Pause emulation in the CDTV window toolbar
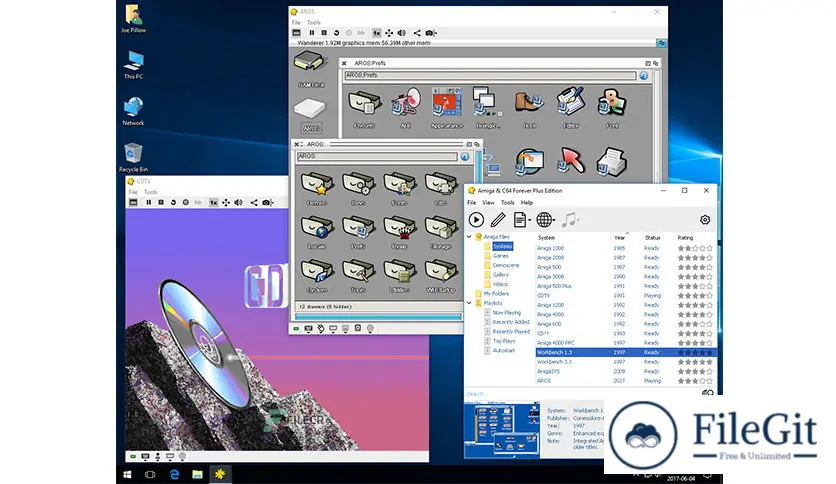This screenshot has height=484, width=836. click(x=149, y=203)
